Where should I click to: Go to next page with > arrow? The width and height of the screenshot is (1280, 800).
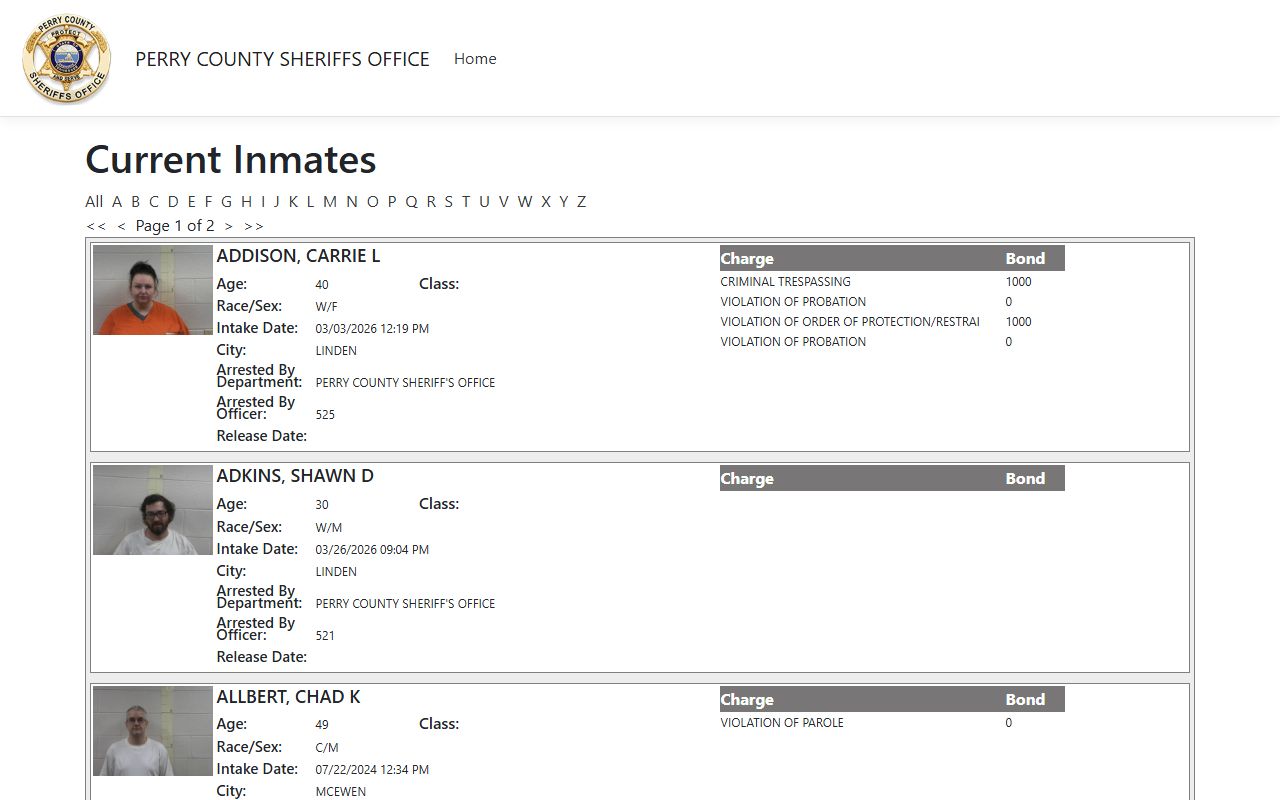(x=228, y=226)
